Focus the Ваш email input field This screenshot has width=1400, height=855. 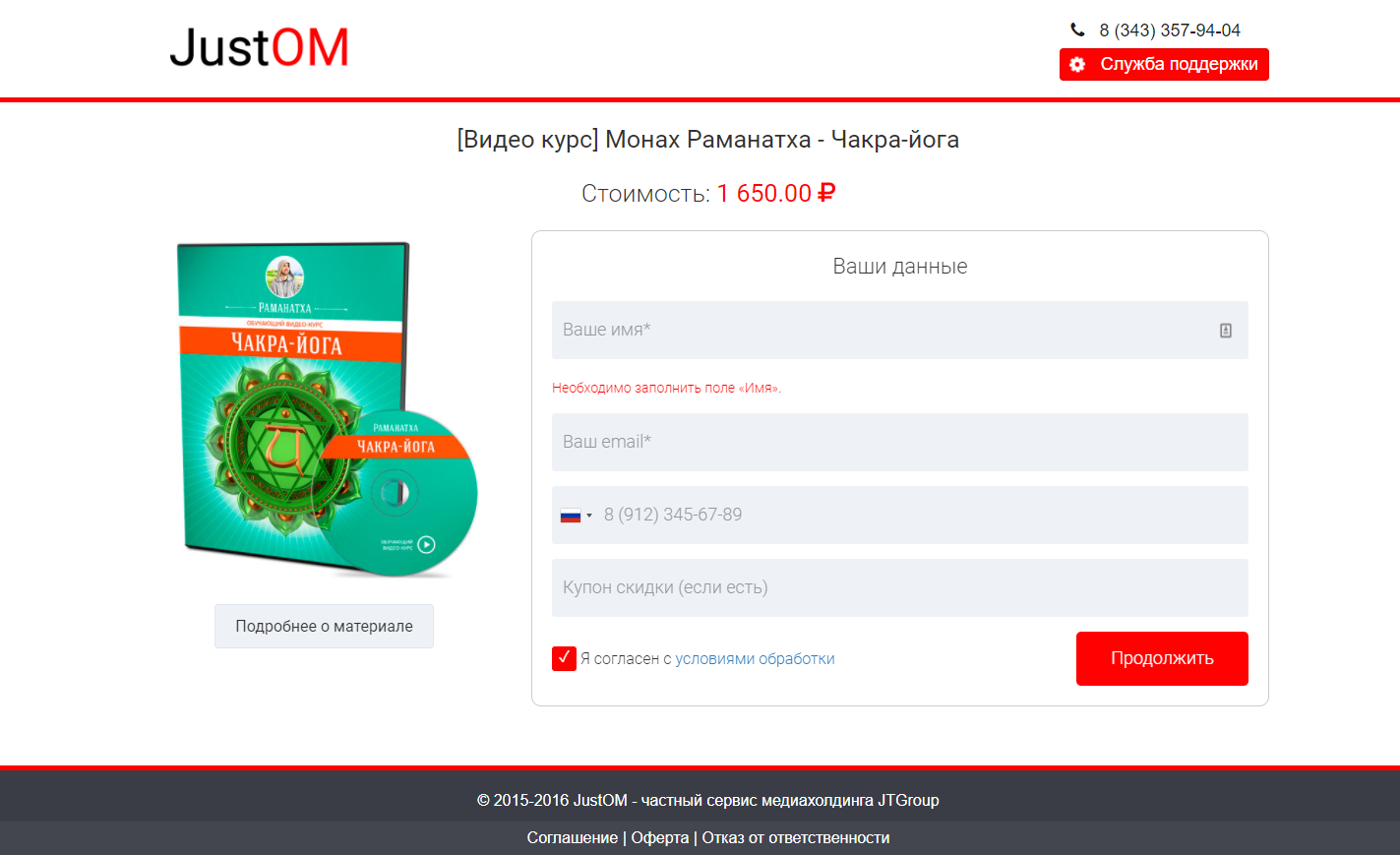pos(900,443)
